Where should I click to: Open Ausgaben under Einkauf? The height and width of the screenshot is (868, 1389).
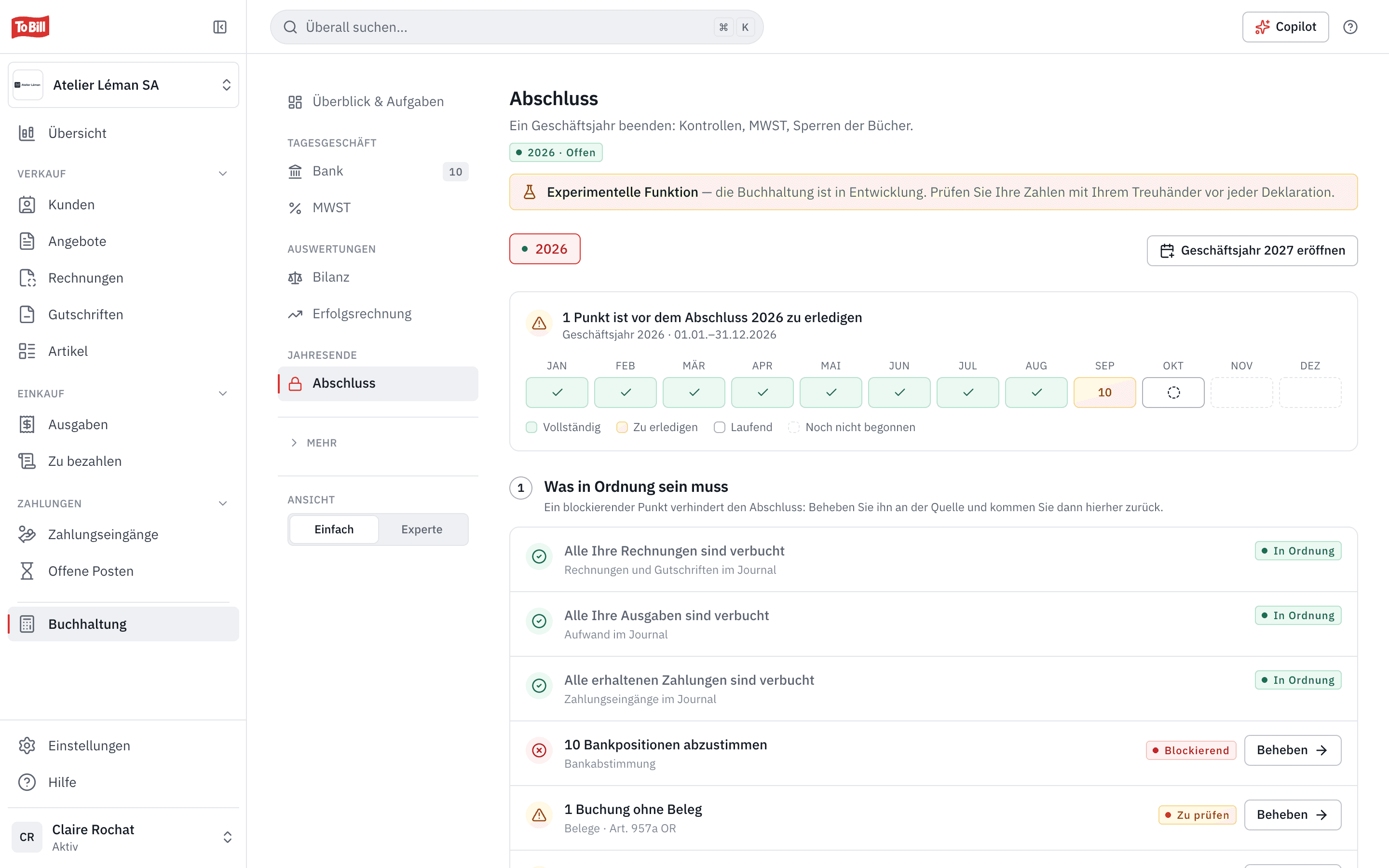coord(123,425)
